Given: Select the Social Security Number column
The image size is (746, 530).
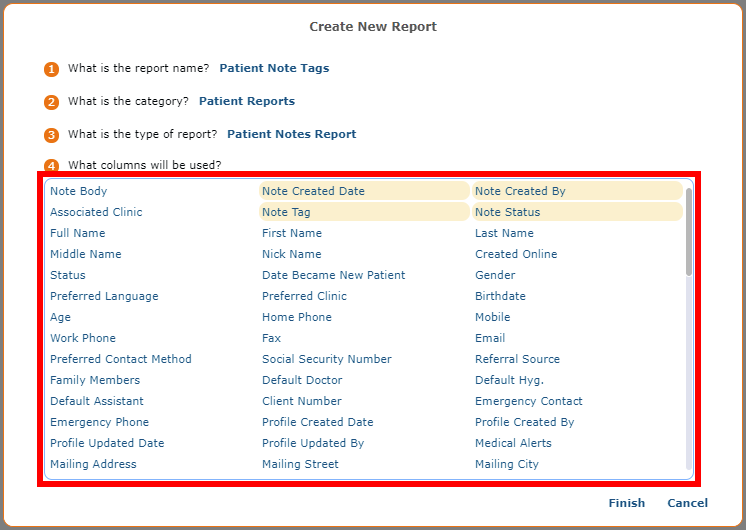Looking at the screenshot, I should point(327,359).
